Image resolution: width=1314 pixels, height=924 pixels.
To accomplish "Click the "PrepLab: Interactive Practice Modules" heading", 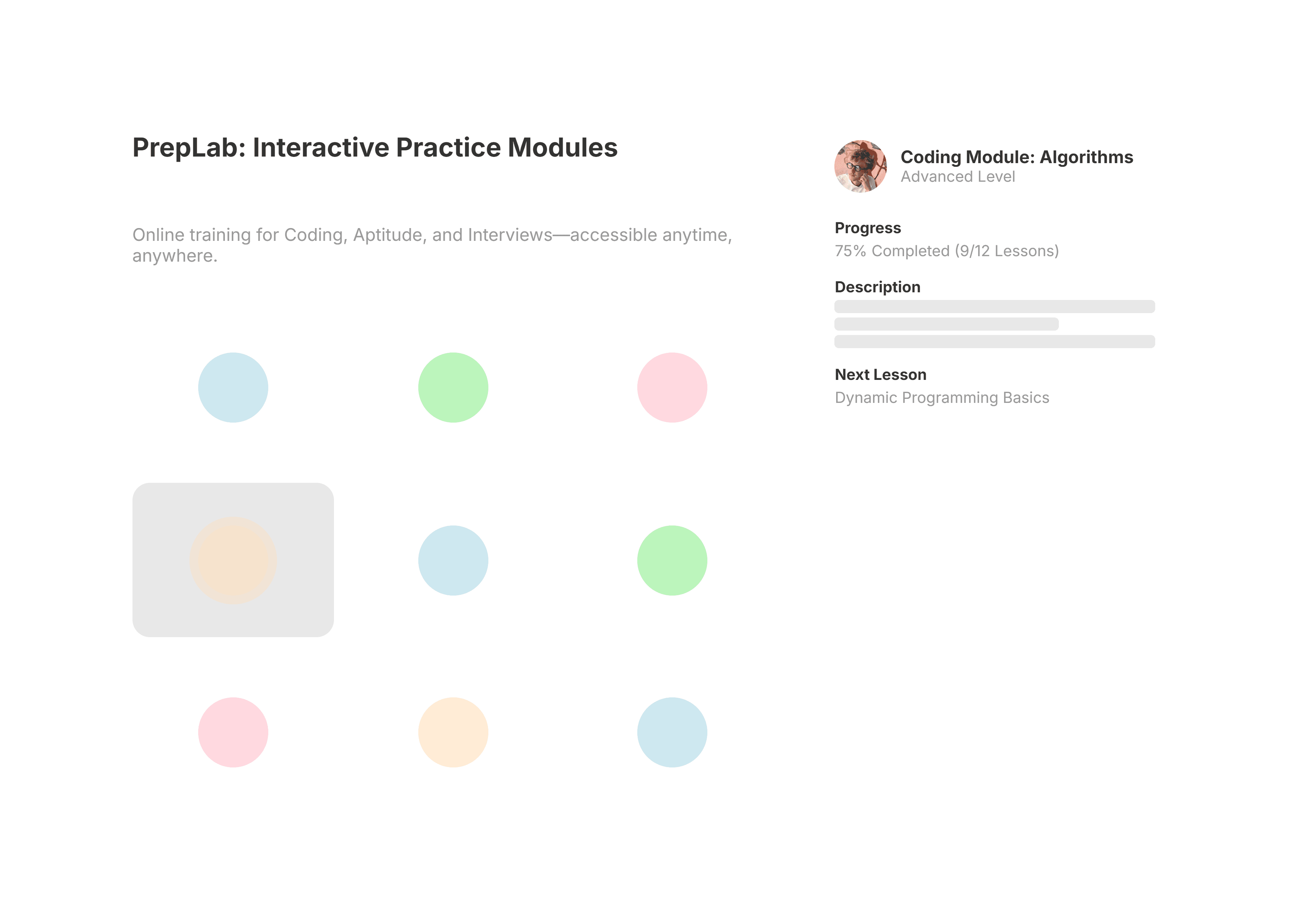I will tap(375, 147).
